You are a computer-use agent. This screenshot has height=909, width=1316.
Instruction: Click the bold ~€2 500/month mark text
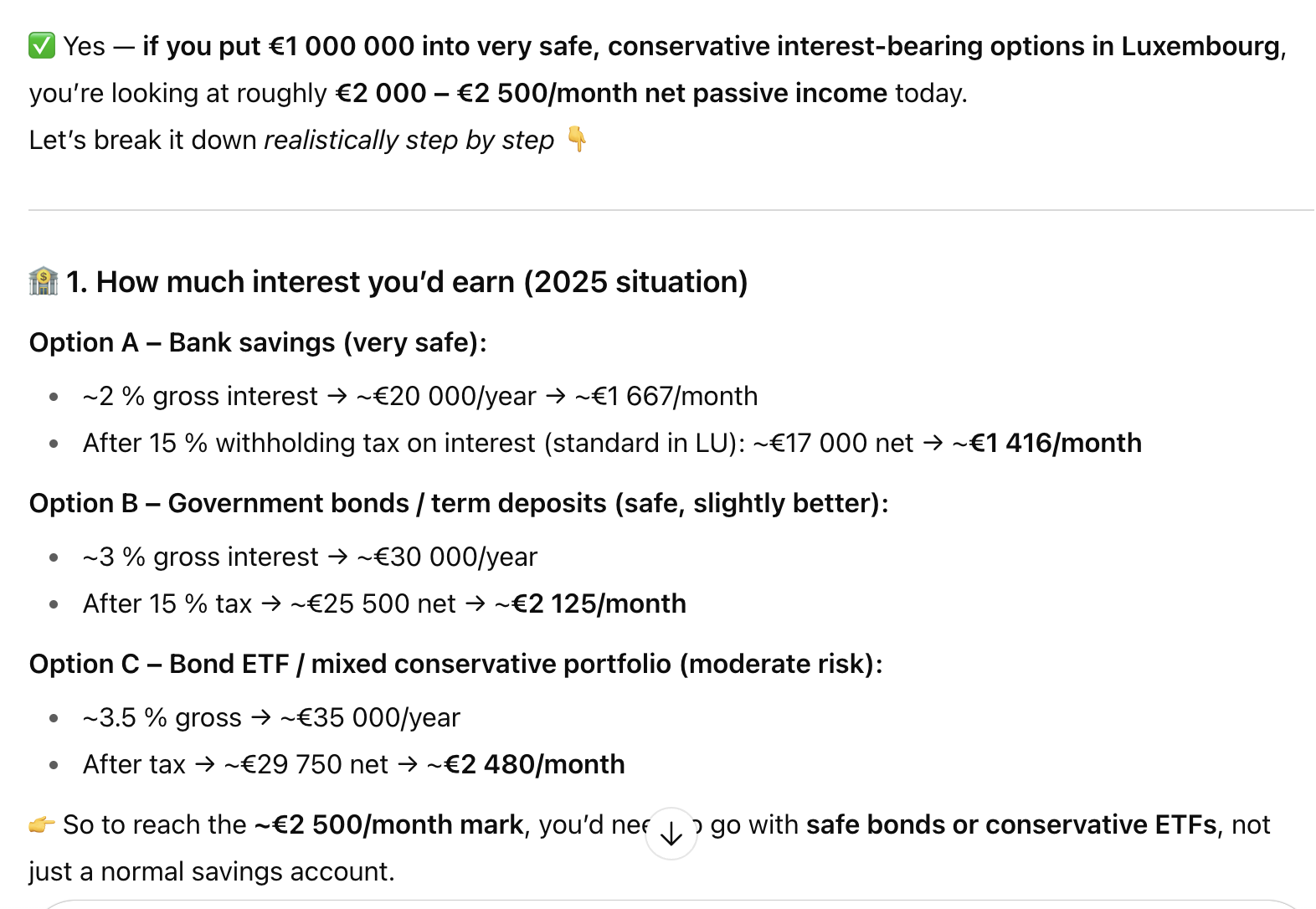388,824
